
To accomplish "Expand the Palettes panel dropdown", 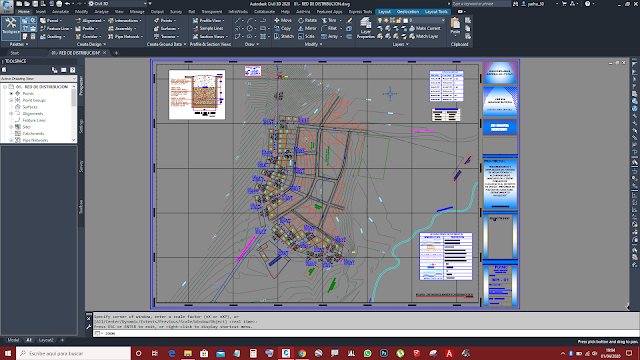I will pos(19,44).
